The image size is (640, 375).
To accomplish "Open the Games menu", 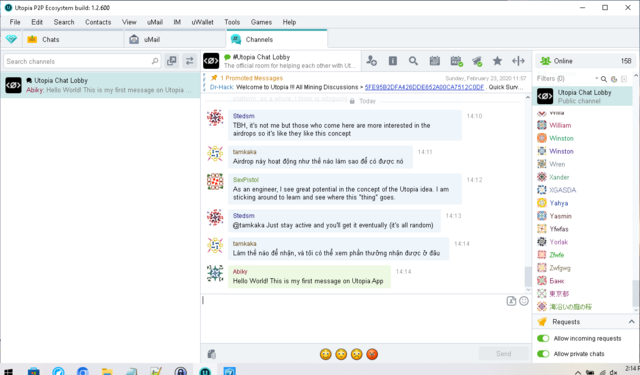I will (261, 22).
